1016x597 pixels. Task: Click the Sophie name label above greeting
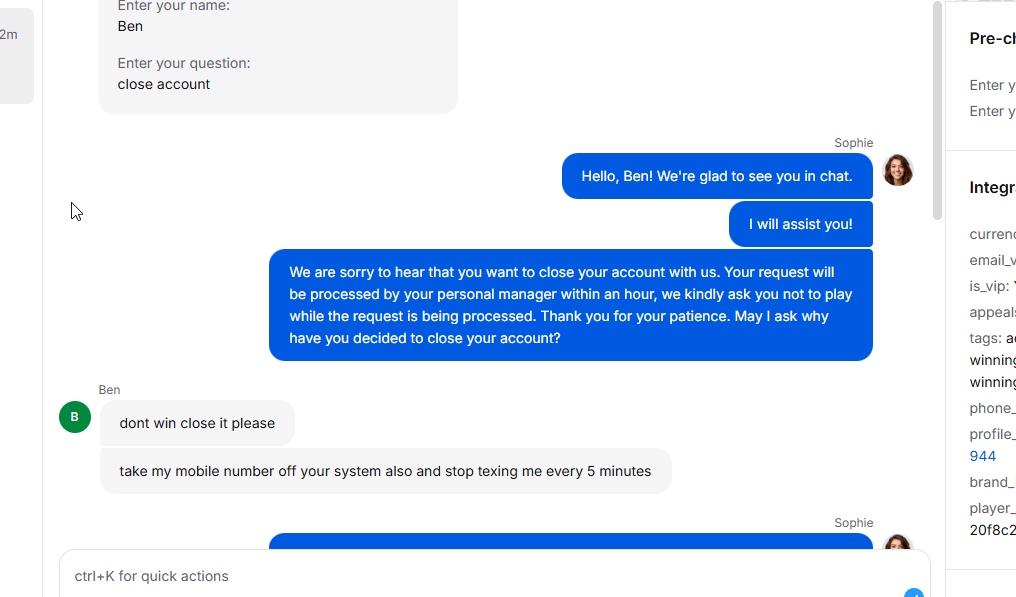[x=853, y=143]
